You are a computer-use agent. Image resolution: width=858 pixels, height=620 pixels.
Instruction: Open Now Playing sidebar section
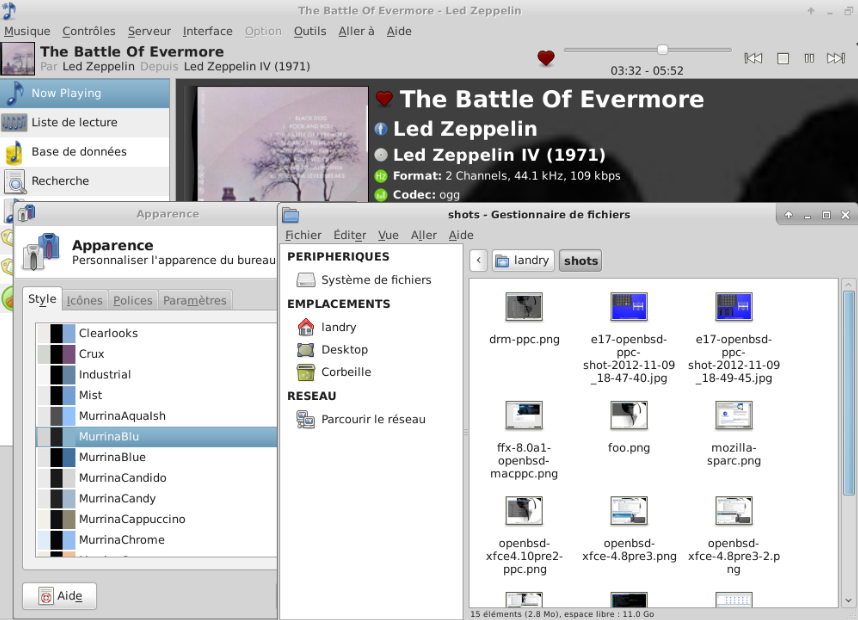[x=85, y=93]
